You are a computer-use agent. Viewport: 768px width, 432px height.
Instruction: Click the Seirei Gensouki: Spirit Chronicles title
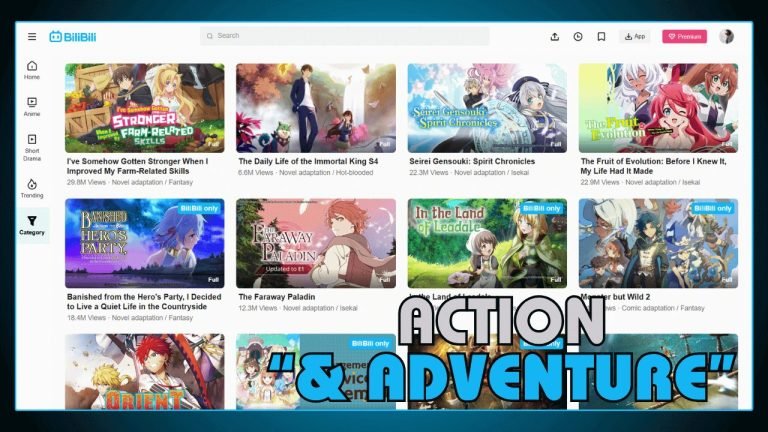tap(472, 161)
